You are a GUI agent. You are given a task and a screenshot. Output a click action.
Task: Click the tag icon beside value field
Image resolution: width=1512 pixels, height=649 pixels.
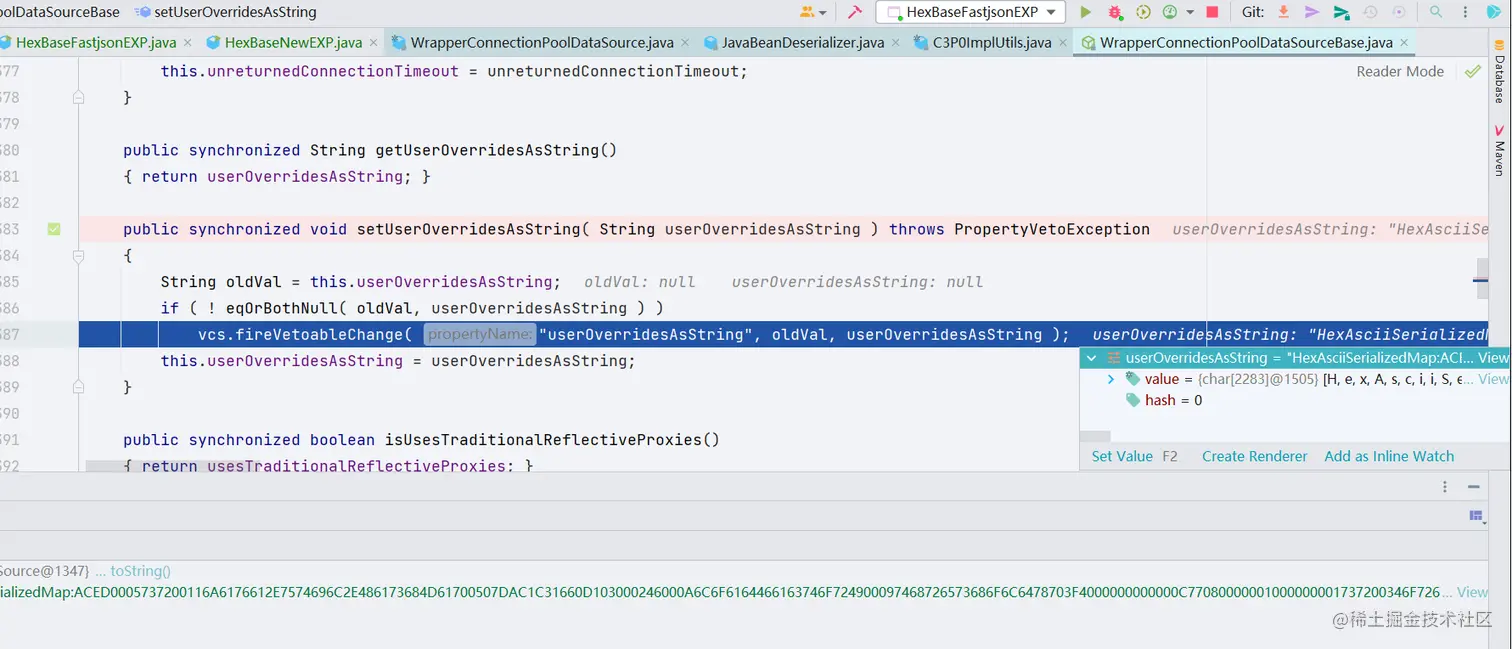(1132, 379)
